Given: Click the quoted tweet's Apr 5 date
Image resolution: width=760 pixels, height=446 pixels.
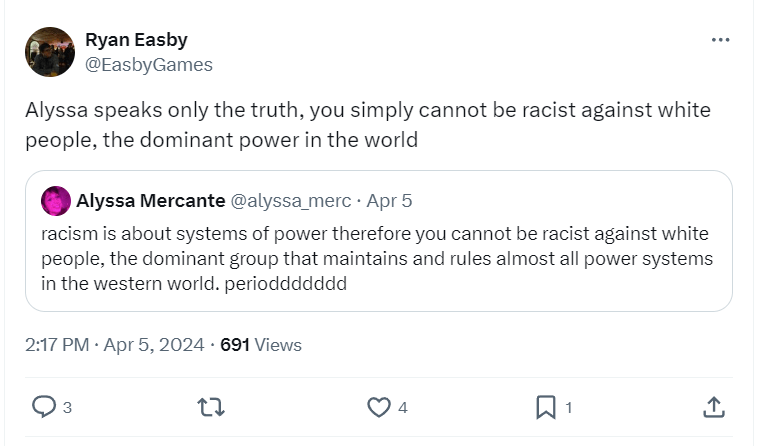Looking at the screenshot, I should click(x=390, y=201).
